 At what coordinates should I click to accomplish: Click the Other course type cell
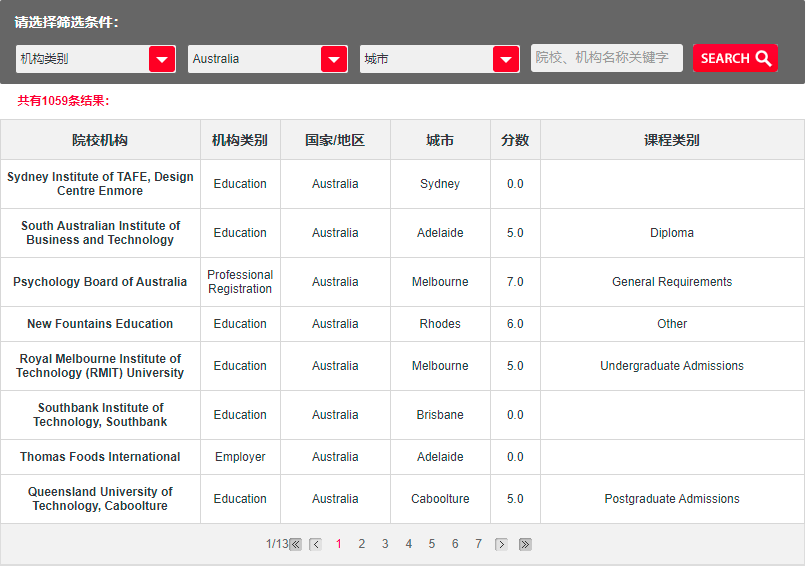click(672, 324)
